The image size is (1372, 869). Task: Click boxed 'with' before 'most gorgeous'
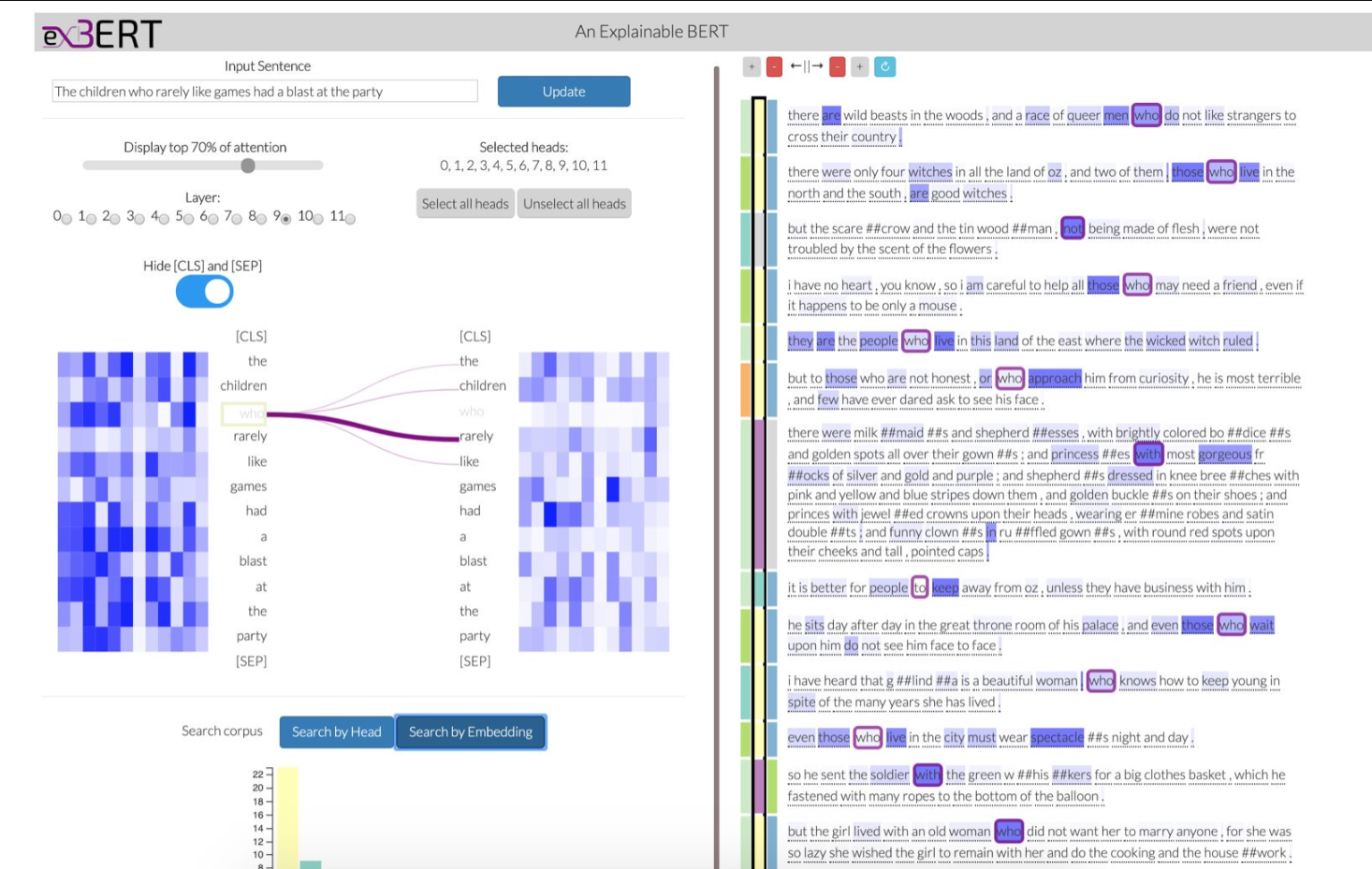(1148, 454)
